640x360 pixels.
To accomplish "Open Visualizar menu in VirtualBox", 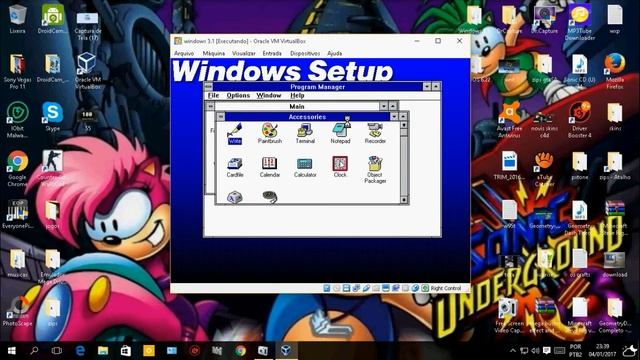I will [244, 53].
